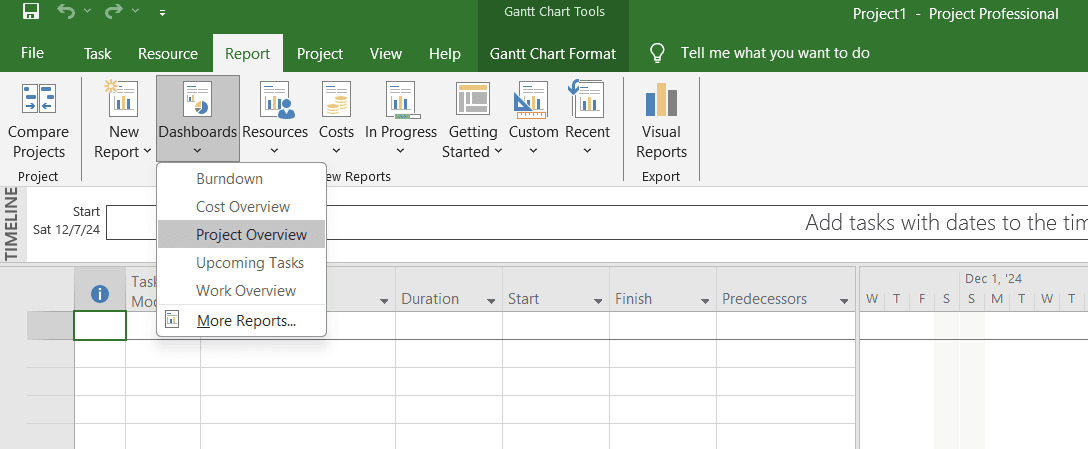Click the vertical TIMELINE label
This screenshot has width=1088, height=449.
point(12,224)
